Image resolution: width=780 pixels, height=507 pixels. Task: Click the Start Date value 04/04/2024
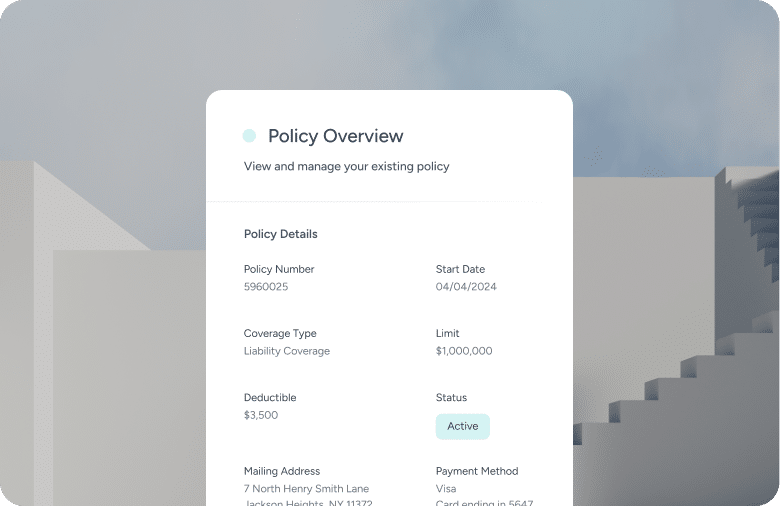[x=466, y=287]
